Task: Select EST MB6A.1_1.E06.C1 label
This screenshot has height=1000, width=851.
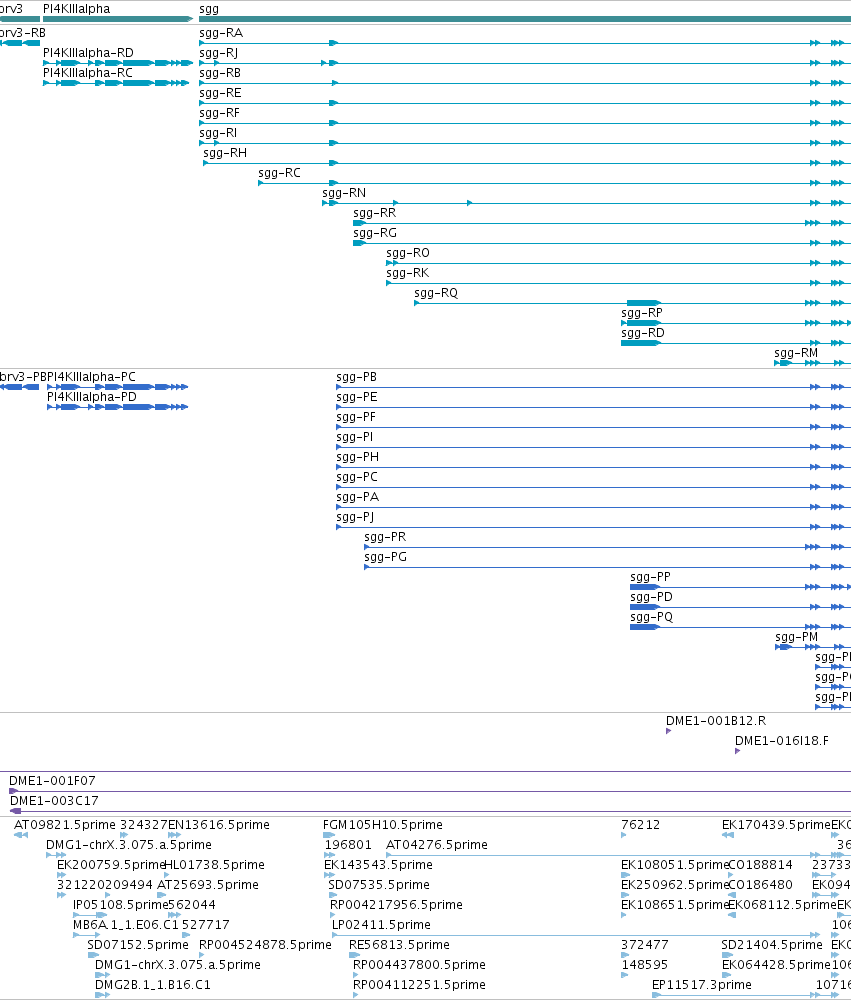Action: pos(126,925)
